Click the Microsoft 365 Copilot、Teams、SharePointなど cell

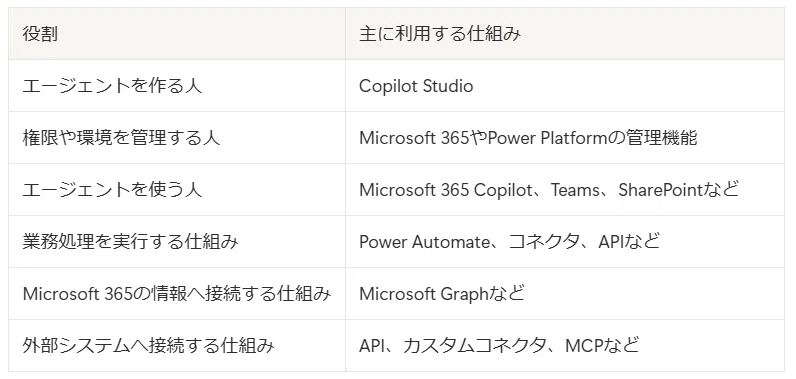(565, 190)
